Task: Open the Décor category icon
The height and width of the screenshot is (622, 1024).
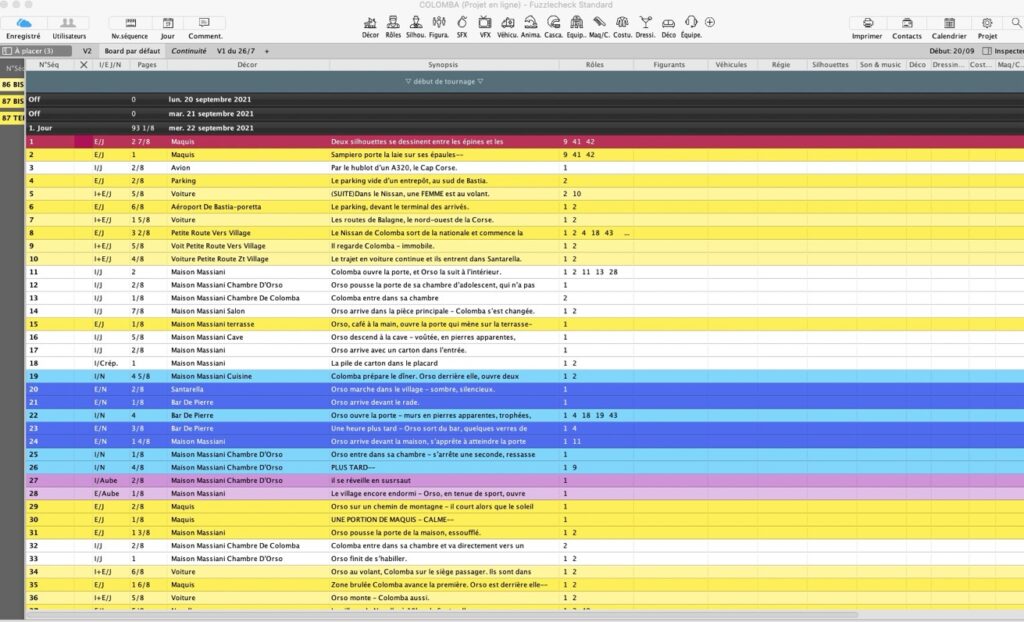Action: pos(370,22)
